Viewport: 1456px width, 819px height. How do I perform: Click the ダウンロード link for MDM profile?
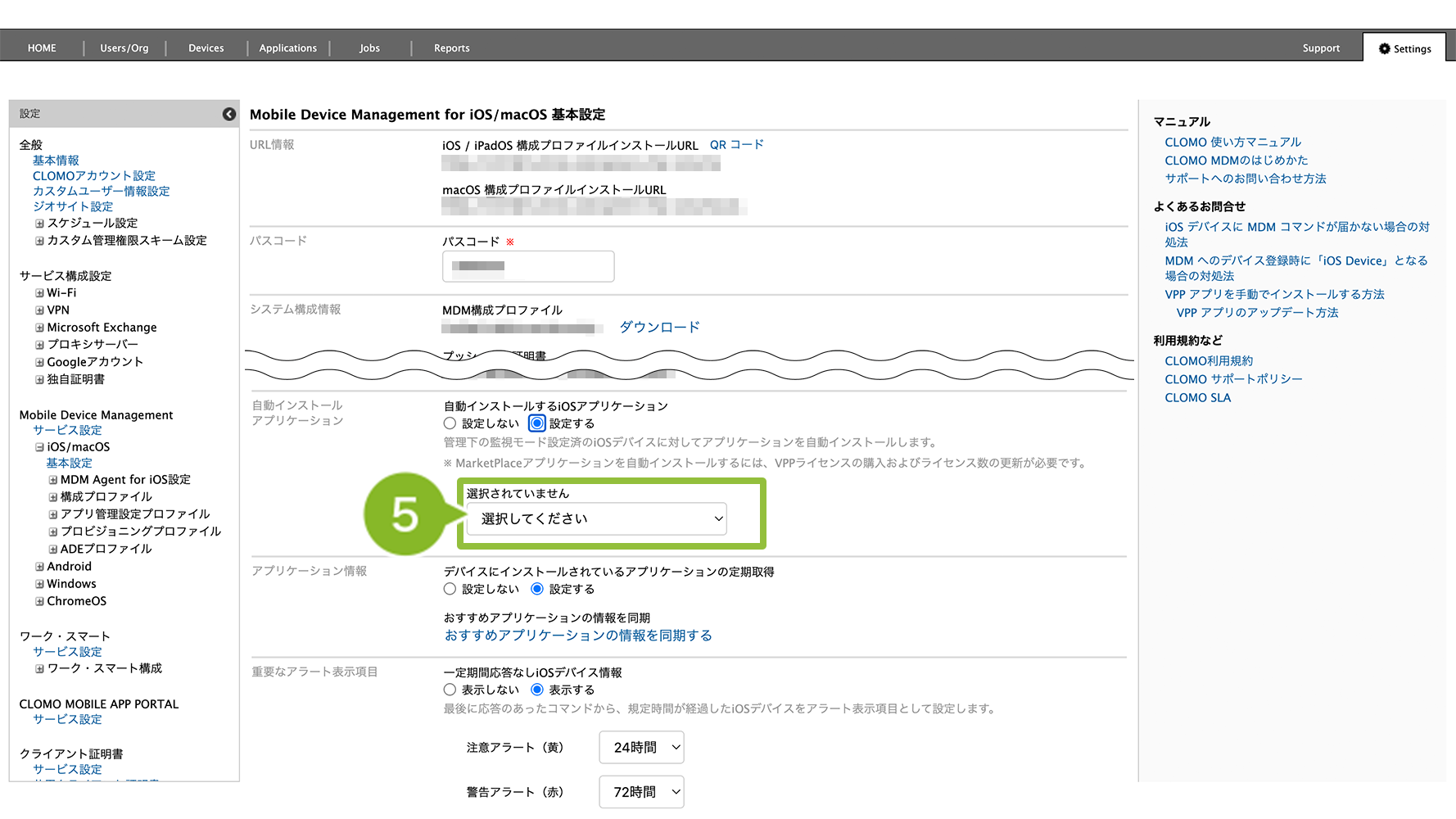click(659, 327)
